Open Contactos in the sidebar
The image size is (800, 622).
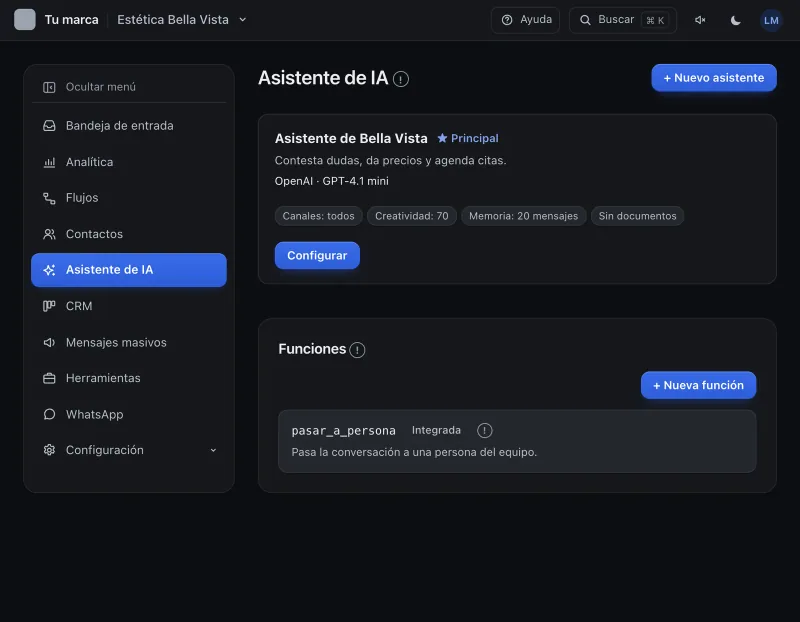[129, 234]
